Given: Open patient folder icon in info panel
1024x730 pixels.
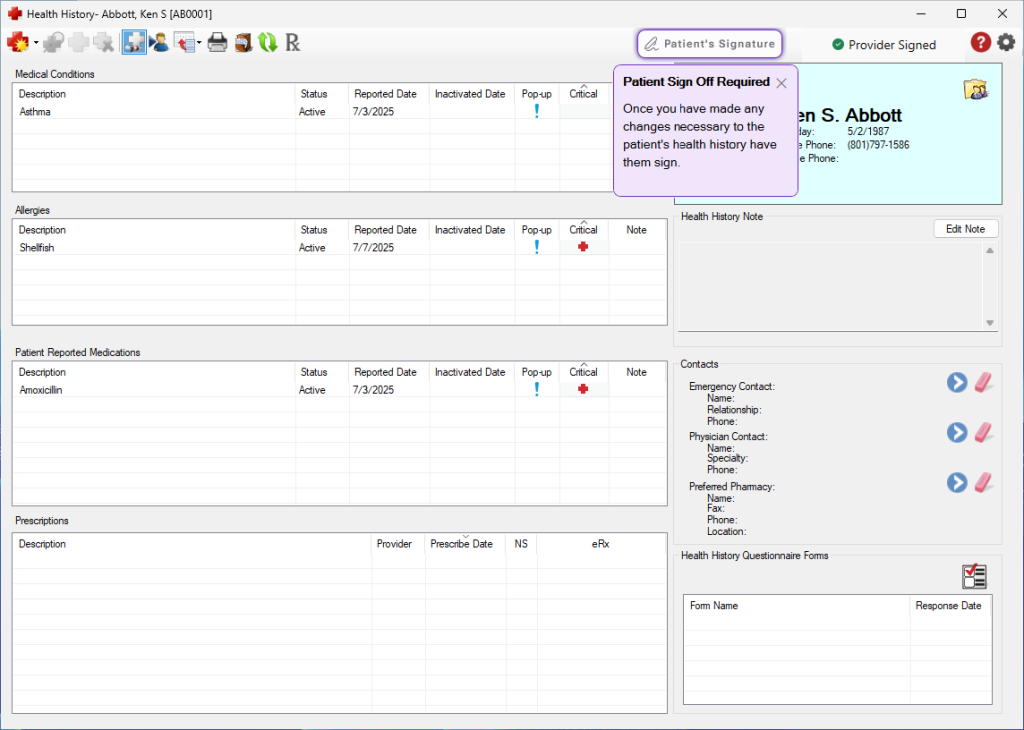Looking at the screenshot, I should [975, 90].
